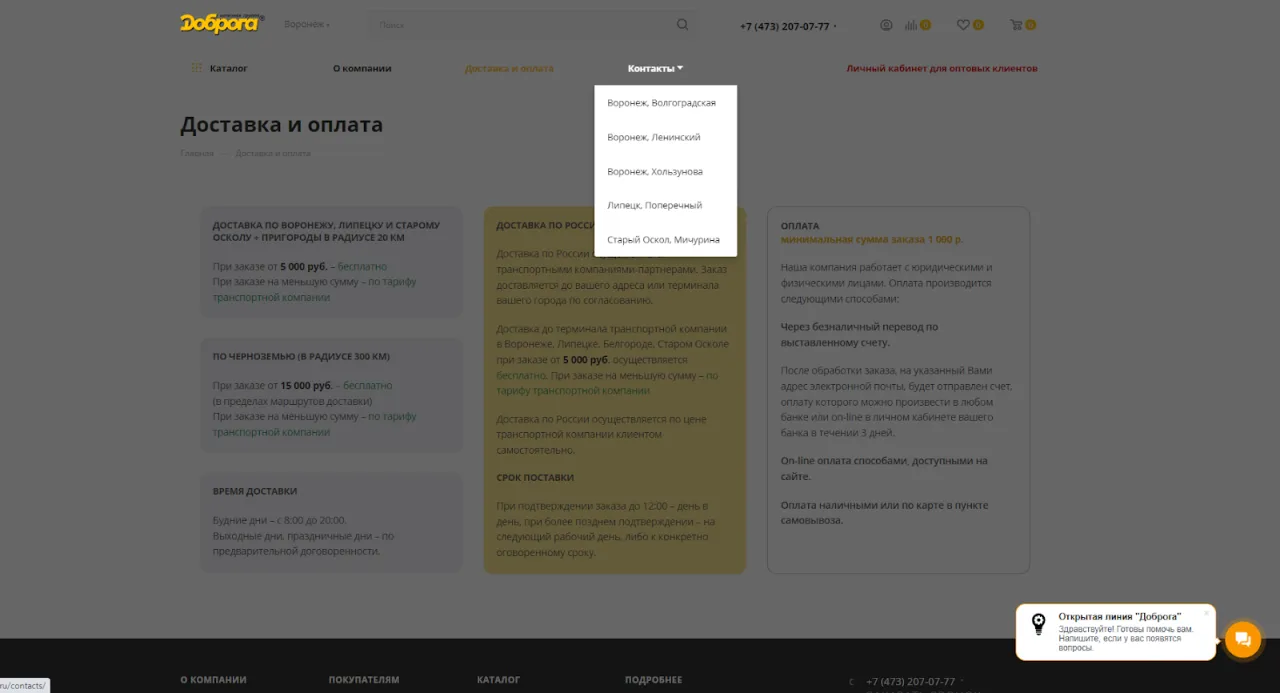Open the favorites heart icon
This screenshot has height=693, width=1280.
click(x=965, y=24)
